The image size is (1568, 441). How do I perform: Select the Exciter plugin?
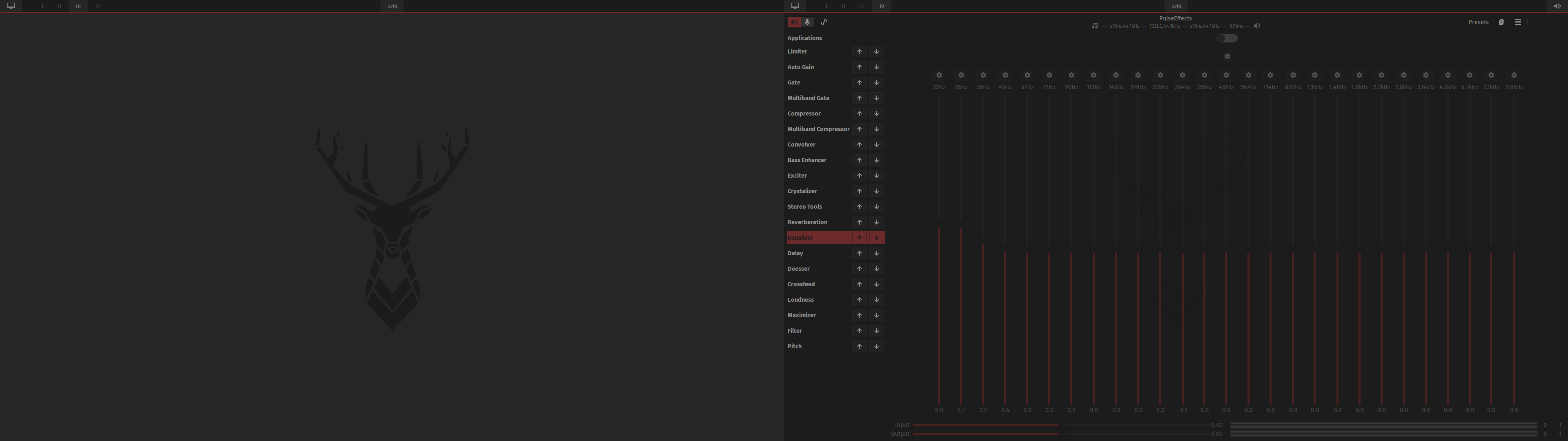(797, 176)
